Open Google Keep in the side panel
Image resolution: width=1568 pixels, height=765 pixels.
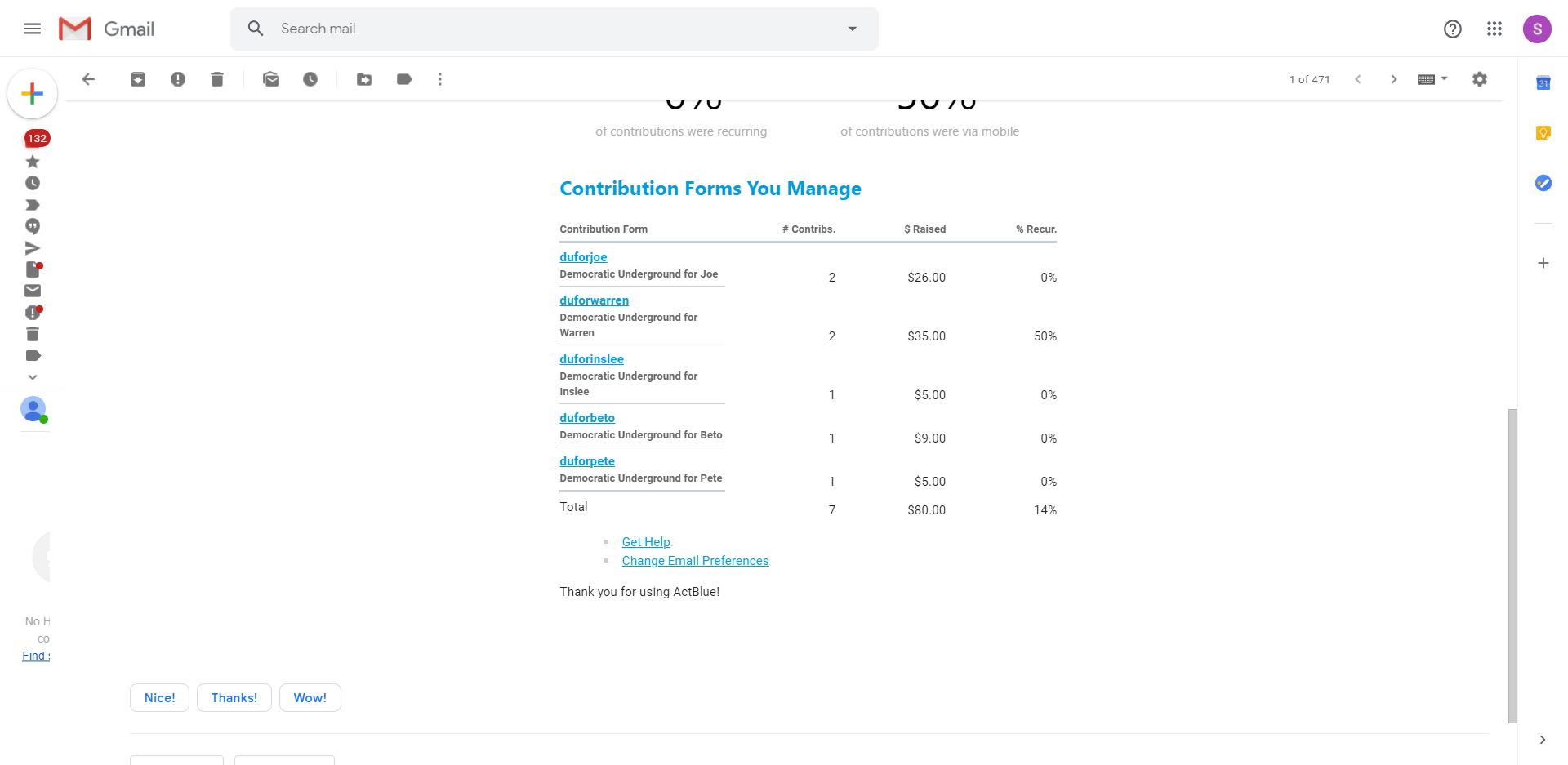(x=1543, y=133)
